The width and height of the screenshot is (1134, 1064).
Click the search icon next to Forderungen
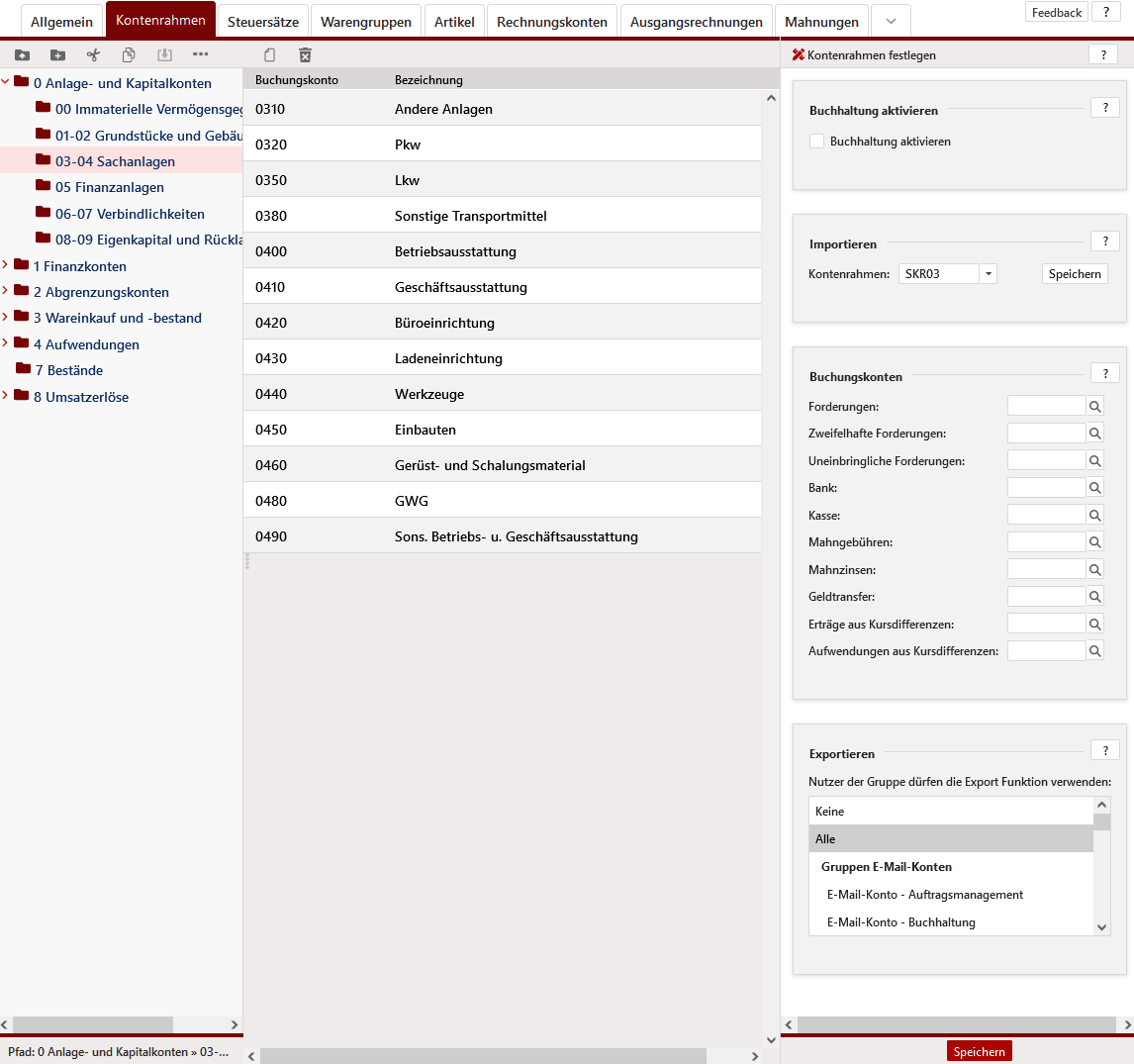[x=1094, y=406]
